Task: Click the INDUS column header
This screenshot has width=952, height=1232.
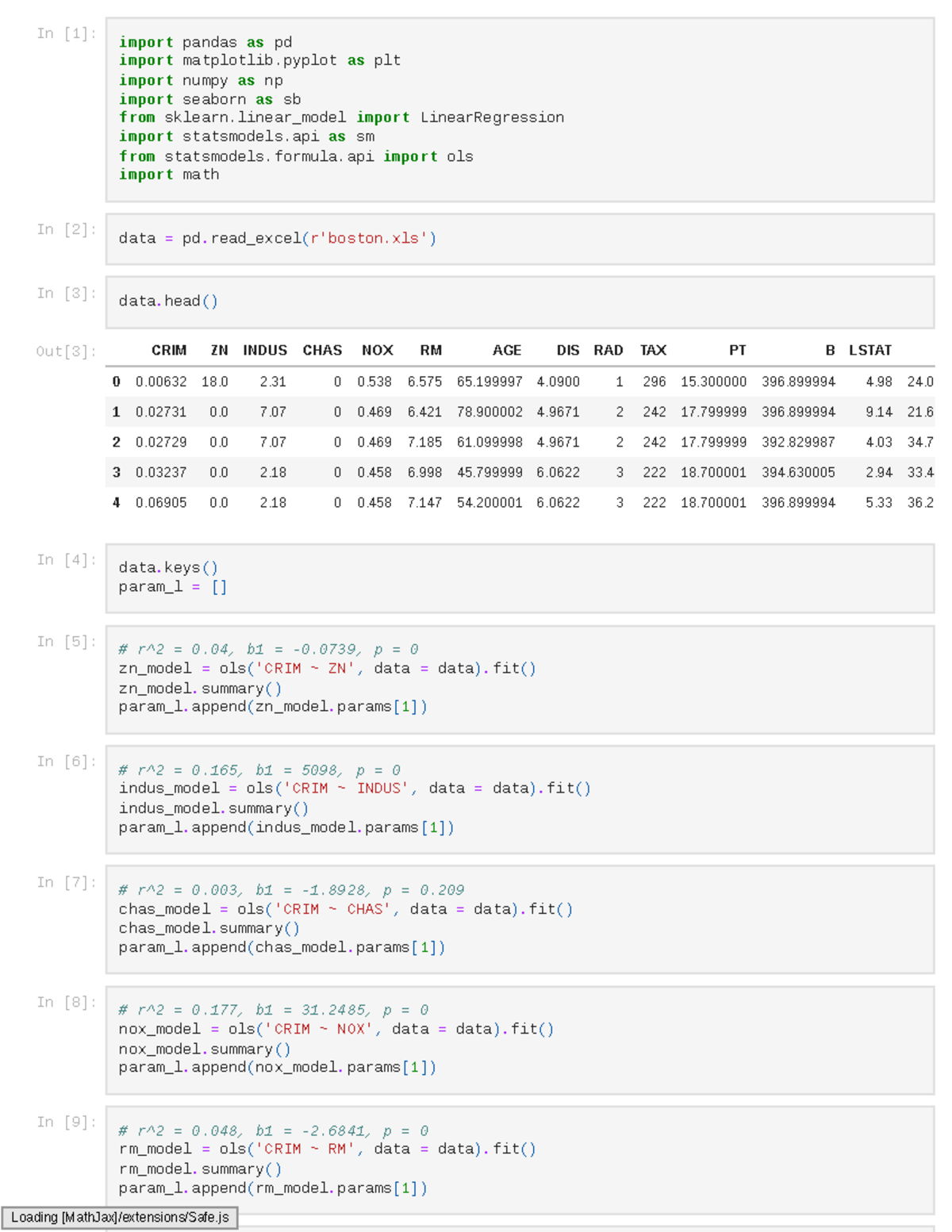Action: [265, 351]
